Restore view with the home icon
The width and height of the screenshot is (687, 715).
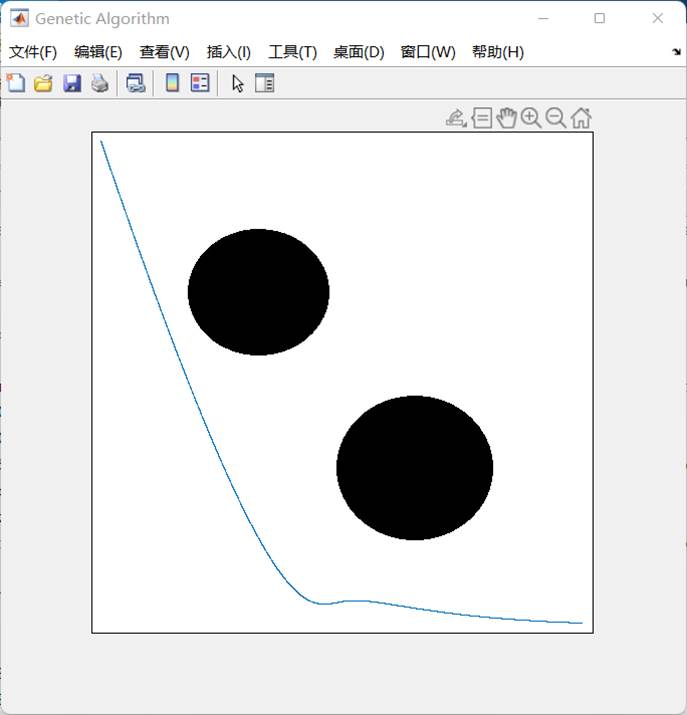(x=581, y=119)
